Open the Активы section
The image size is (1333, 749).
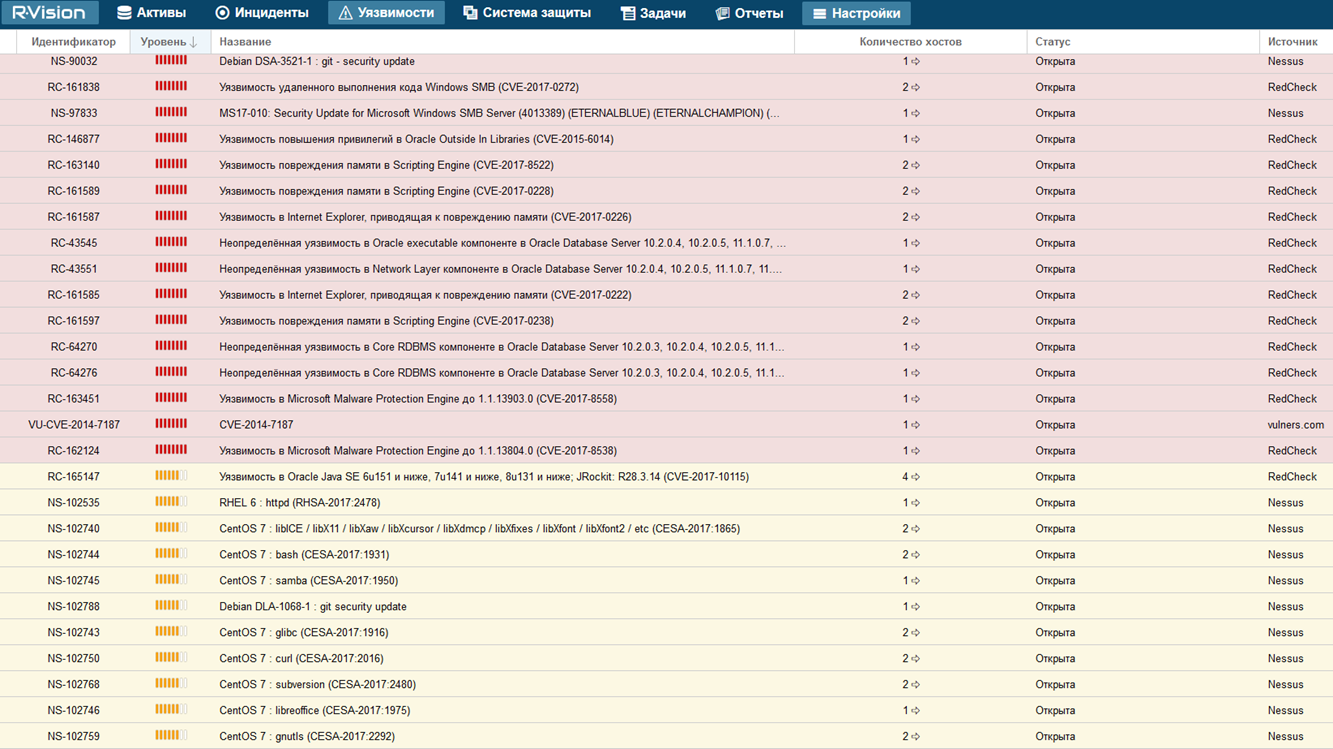[151, 13]
